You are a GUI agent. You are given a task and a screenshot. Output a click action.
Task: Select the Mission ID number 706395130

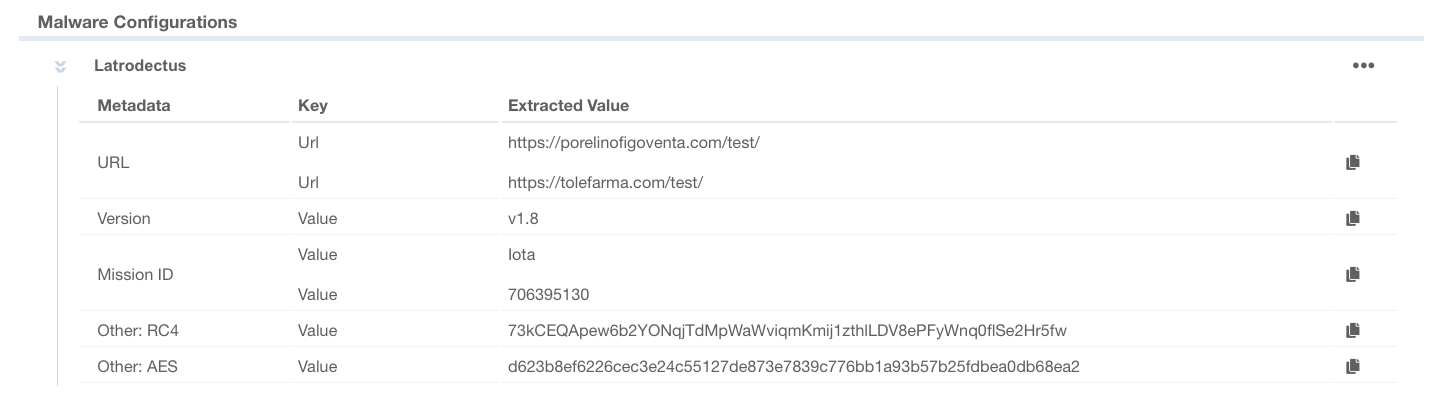(548, 294)
